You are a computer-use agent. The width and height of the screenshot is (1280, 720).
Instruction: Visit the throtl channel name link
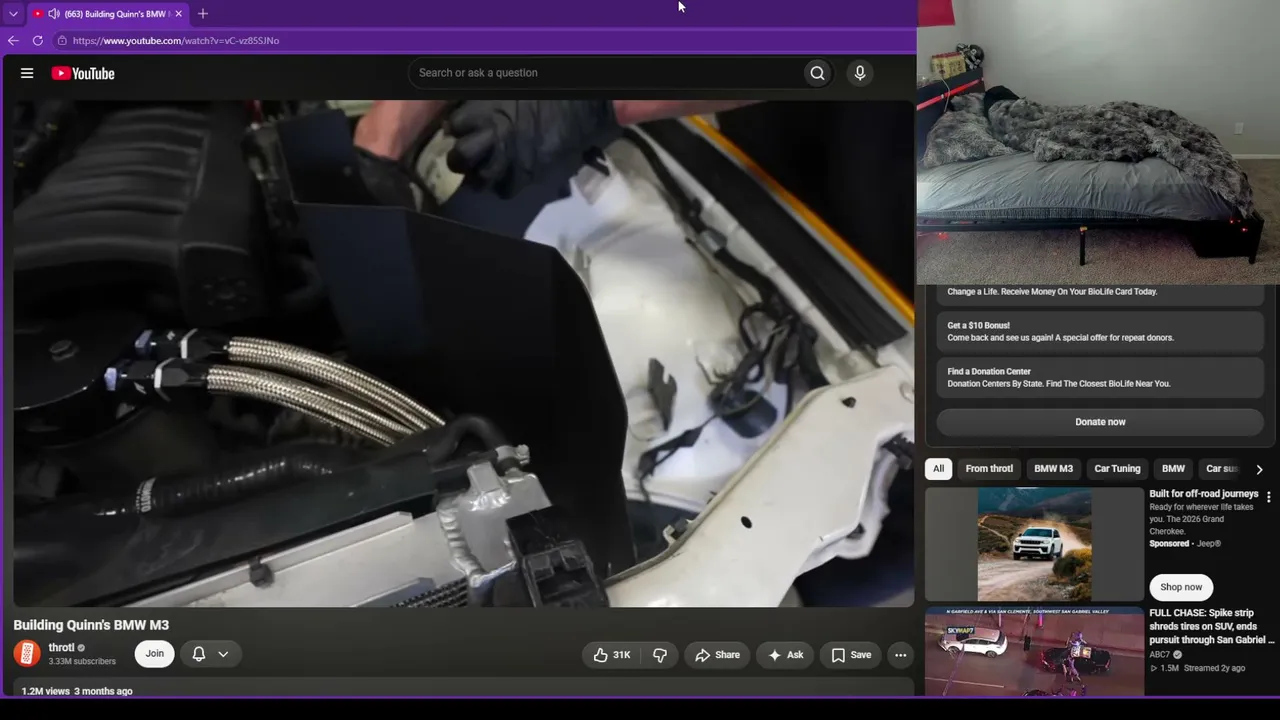(62, 648)
